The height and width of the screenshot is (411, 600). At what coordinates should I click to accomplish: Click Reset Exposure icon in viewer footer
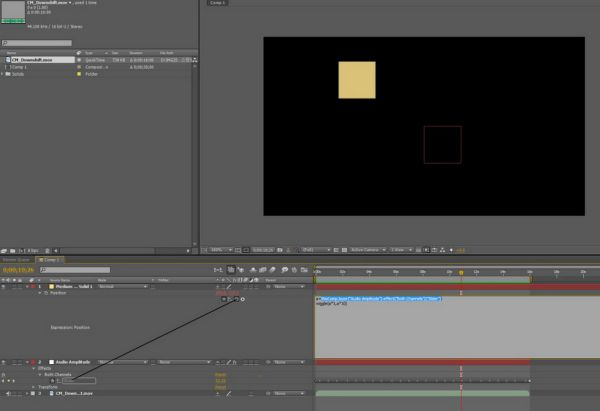coord(451,250)
